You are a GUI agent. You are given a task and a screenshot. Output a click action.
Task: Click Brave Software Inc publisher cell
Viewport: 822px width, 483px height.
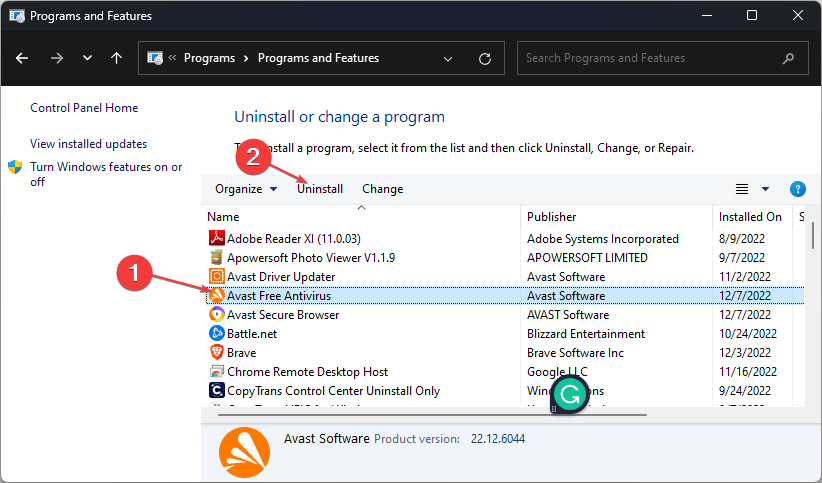[576, 353]
